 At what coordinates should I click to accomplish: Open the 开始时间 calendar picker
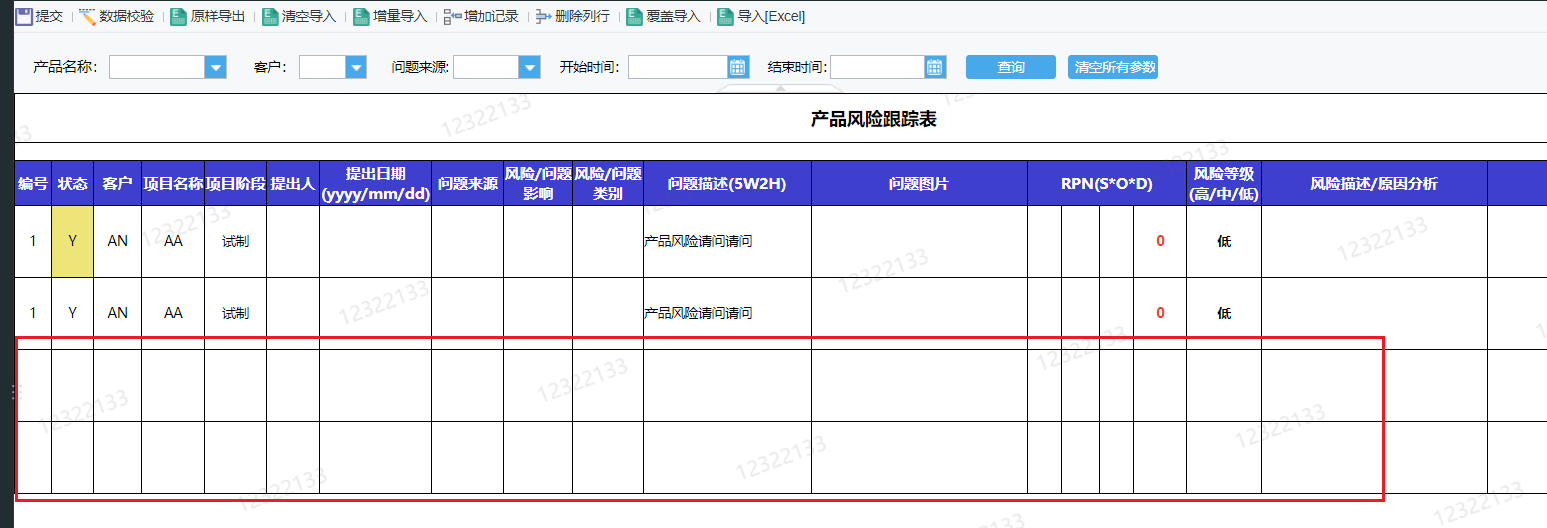tap(739, 67)
